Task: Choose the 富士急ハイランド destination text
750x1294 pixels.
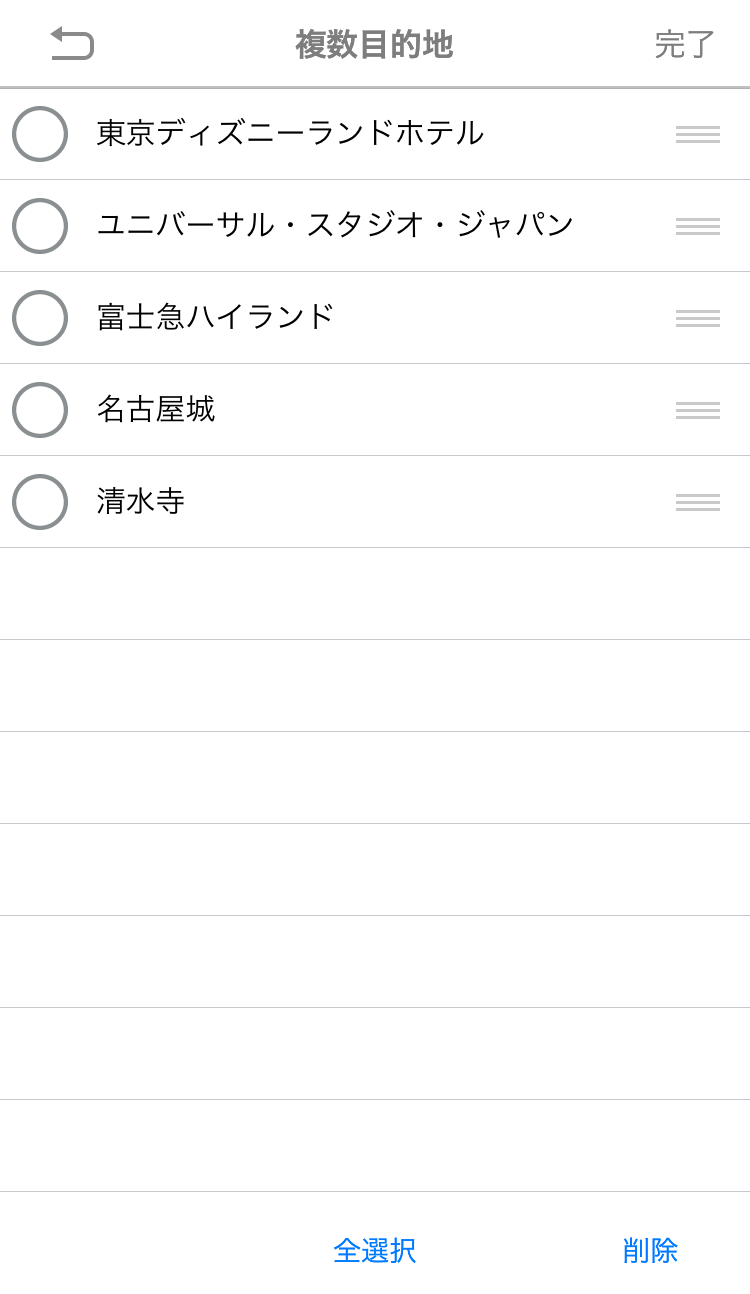Action: click(x=215, y=317)
